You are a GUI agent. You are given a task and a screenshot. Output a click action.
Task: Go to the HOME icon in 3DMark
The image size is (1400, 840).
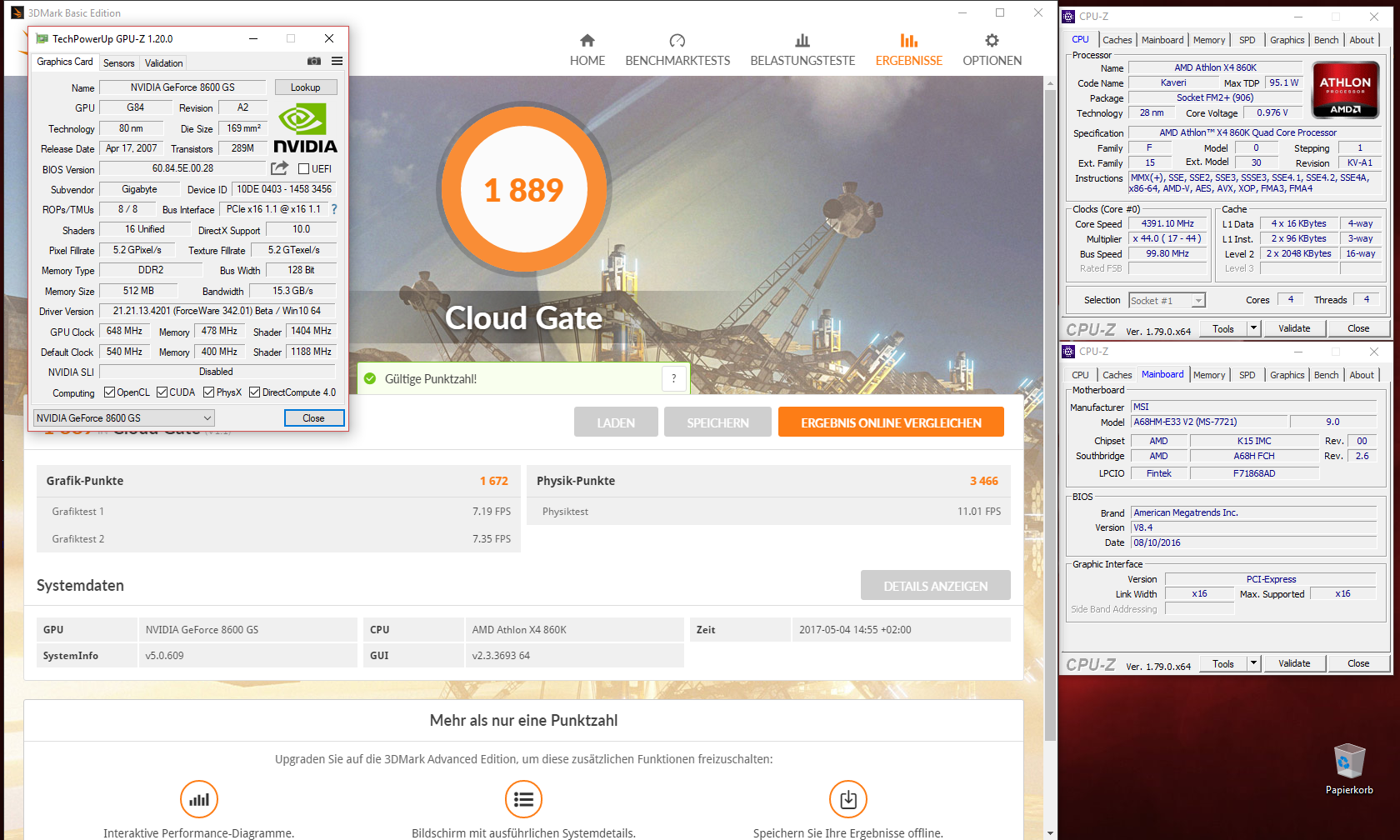pyautogui.click(x=587, y=40)
